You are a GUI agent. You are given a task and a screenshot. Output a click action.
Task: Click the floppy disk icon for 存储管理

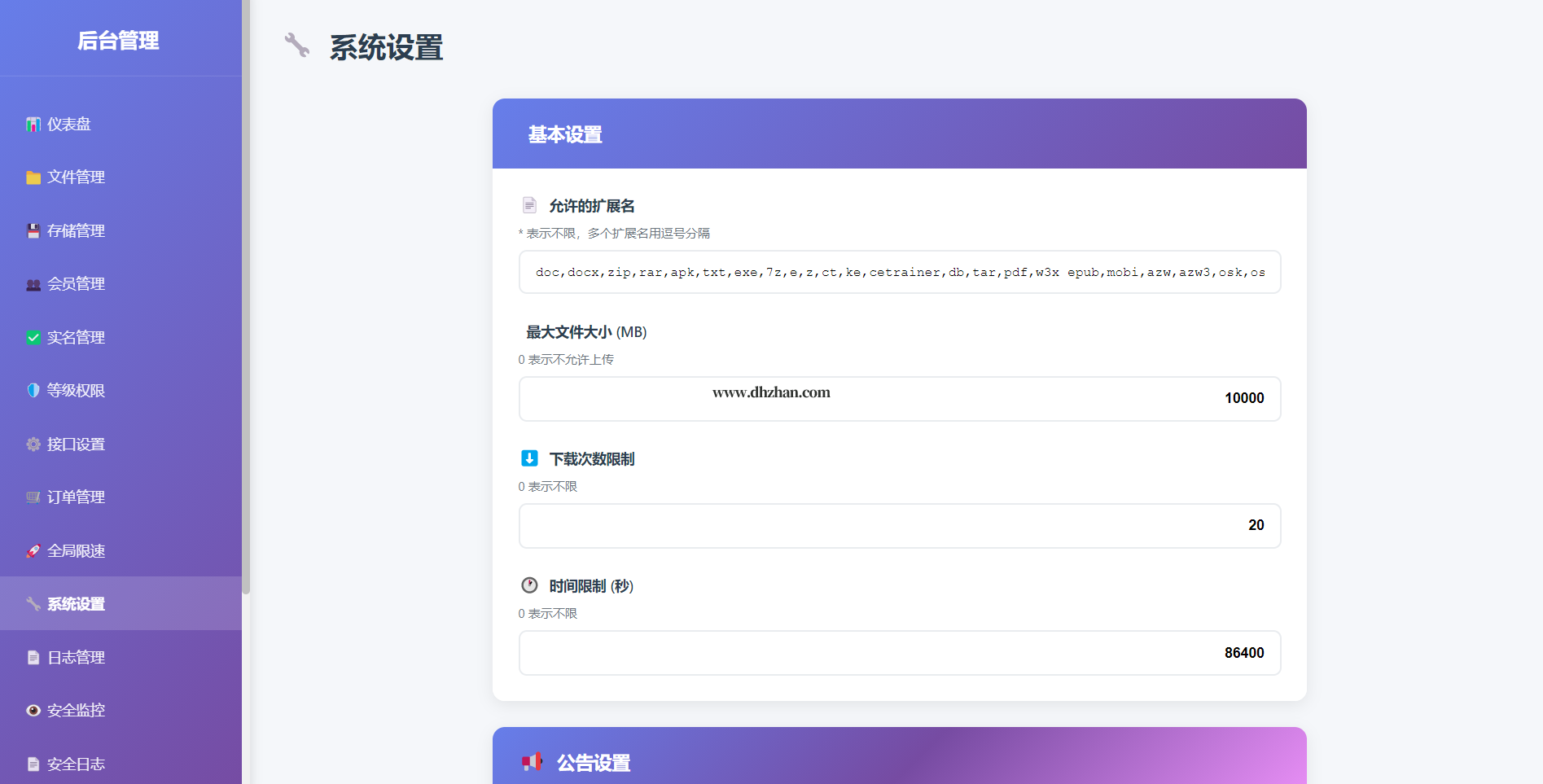(x=33, y=231)
